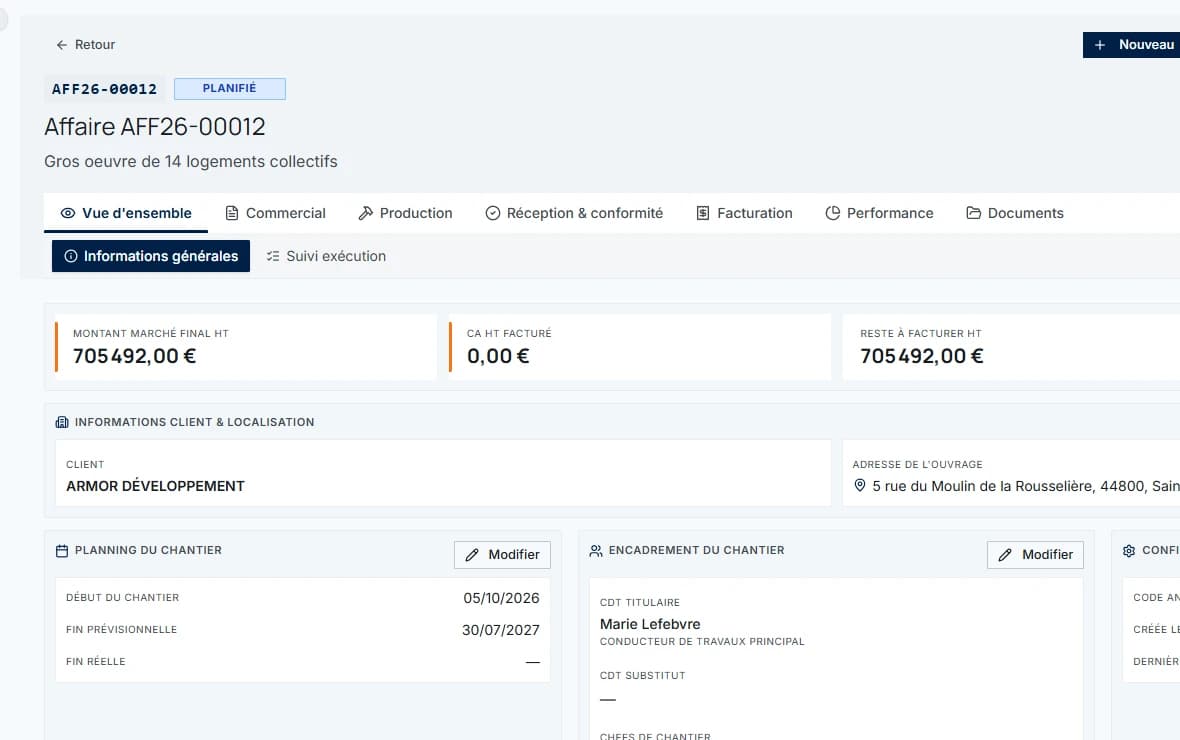This screenshot has width=1180, height=740.
Task: Show the Documents tab
Action: [1014, 213]
